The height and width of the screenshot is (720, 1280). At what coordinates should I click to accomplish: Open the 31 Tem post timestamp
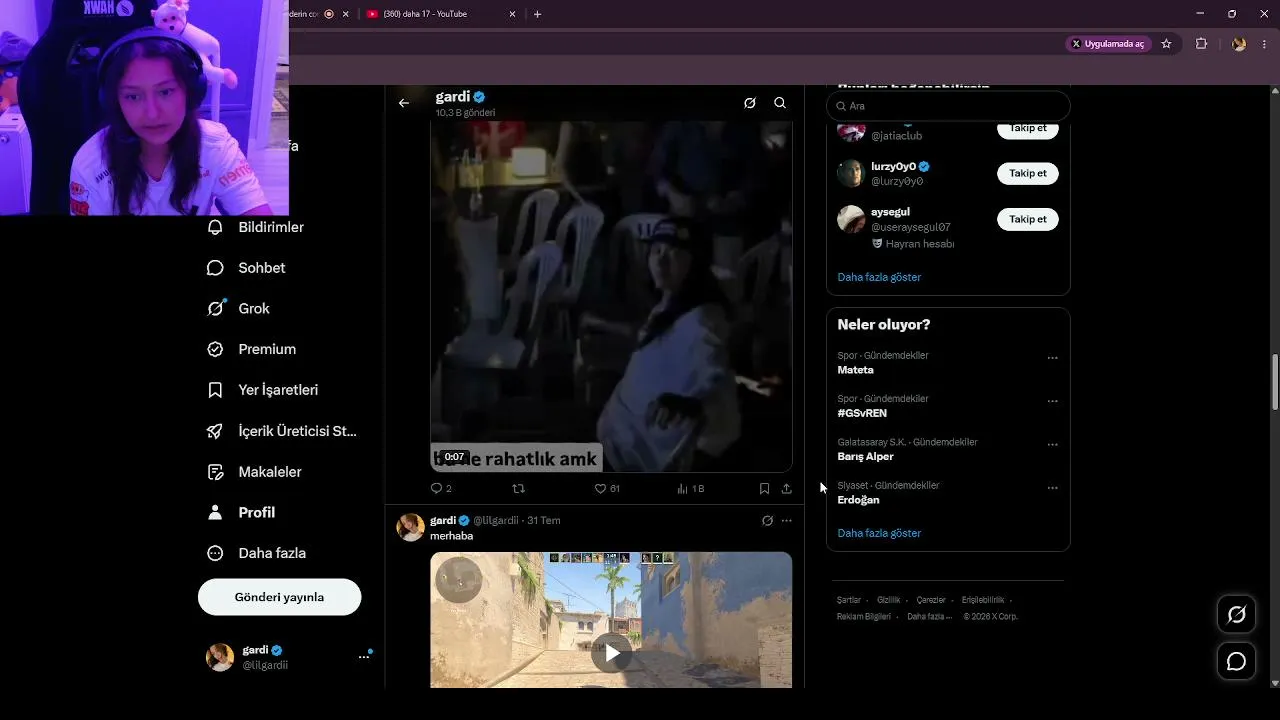[x=544, y=521]
